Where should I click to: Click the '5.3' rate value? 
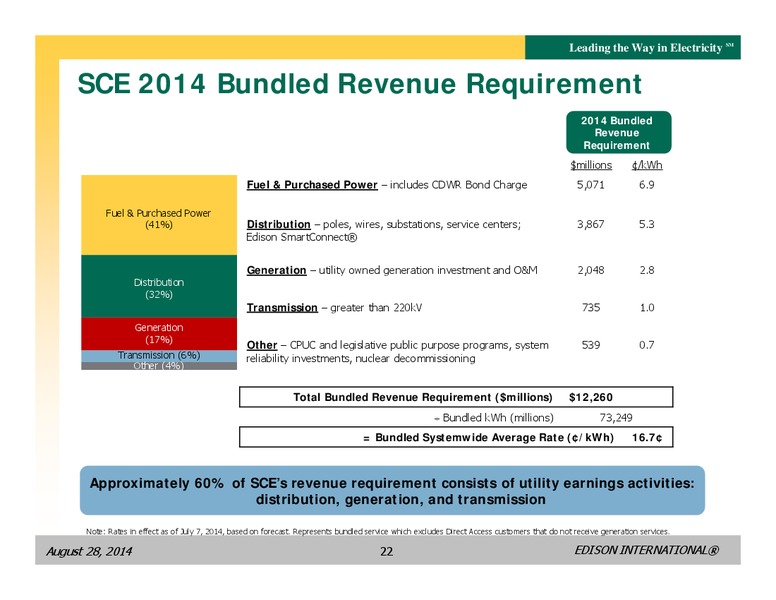click(x=646, y=224)
